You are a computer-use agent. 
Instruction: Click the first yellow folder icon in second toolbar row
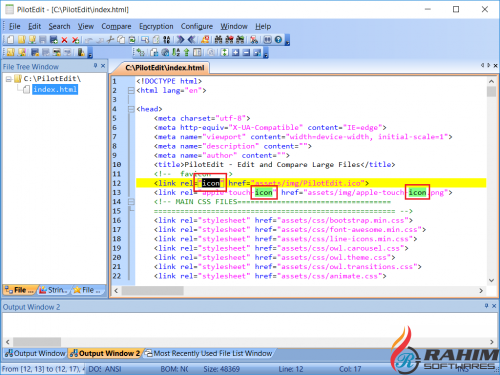pos(11,52)
